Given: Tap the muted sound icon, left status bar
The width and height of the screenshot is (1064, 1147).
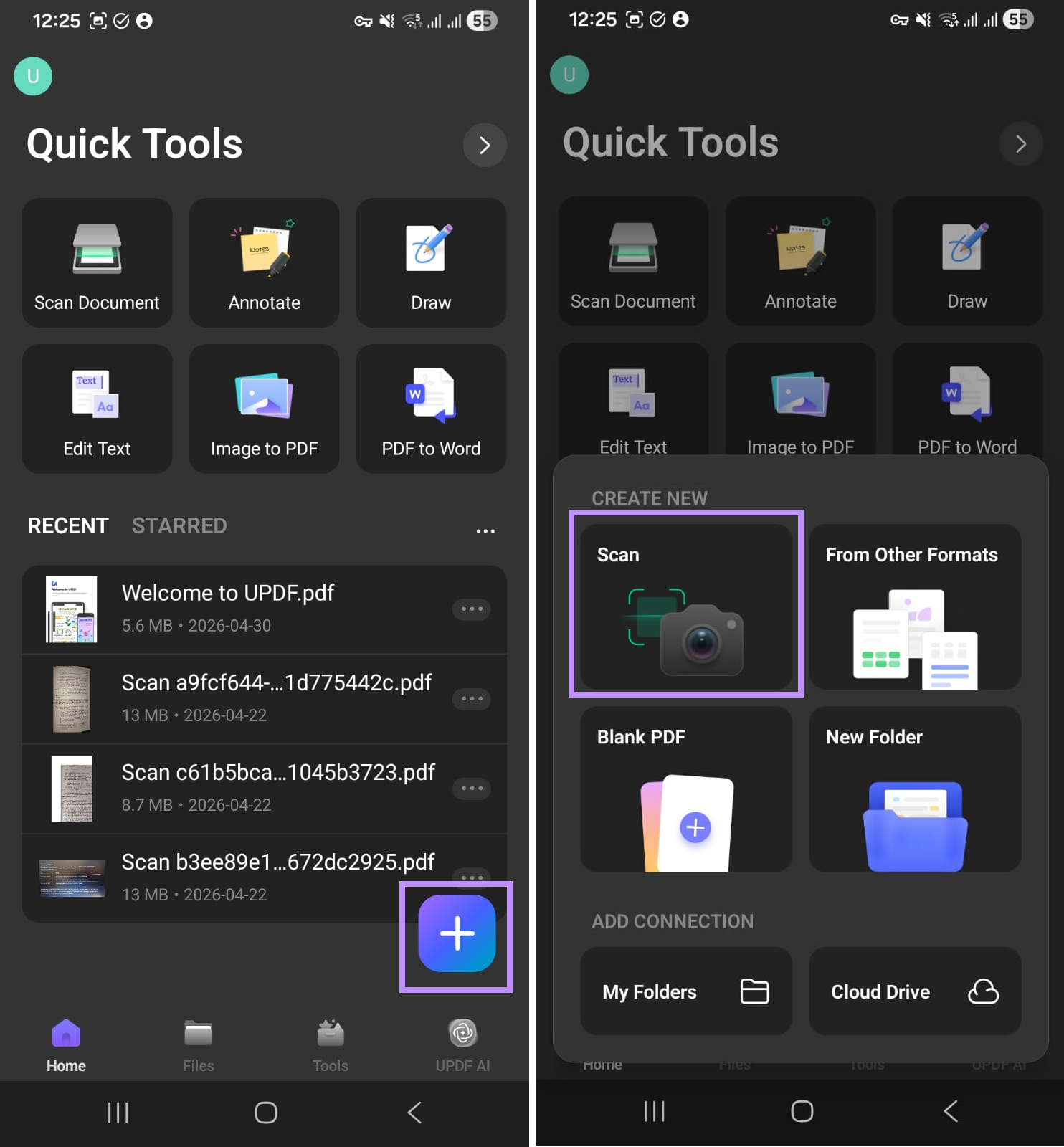Looking at the screenshot, I should coord(387,21).
